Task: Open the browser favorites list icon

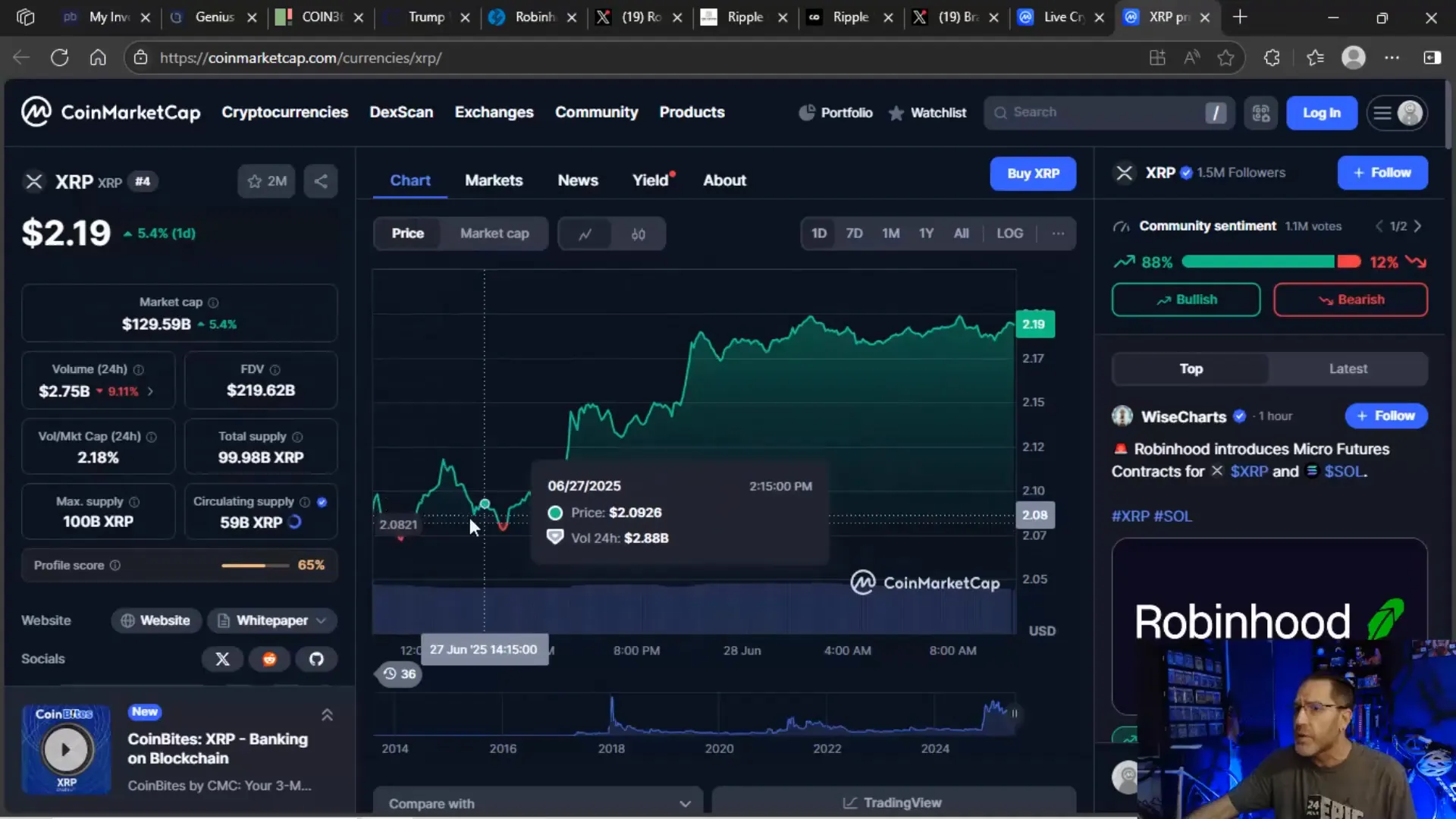Action: click(x=1315, y=58)
